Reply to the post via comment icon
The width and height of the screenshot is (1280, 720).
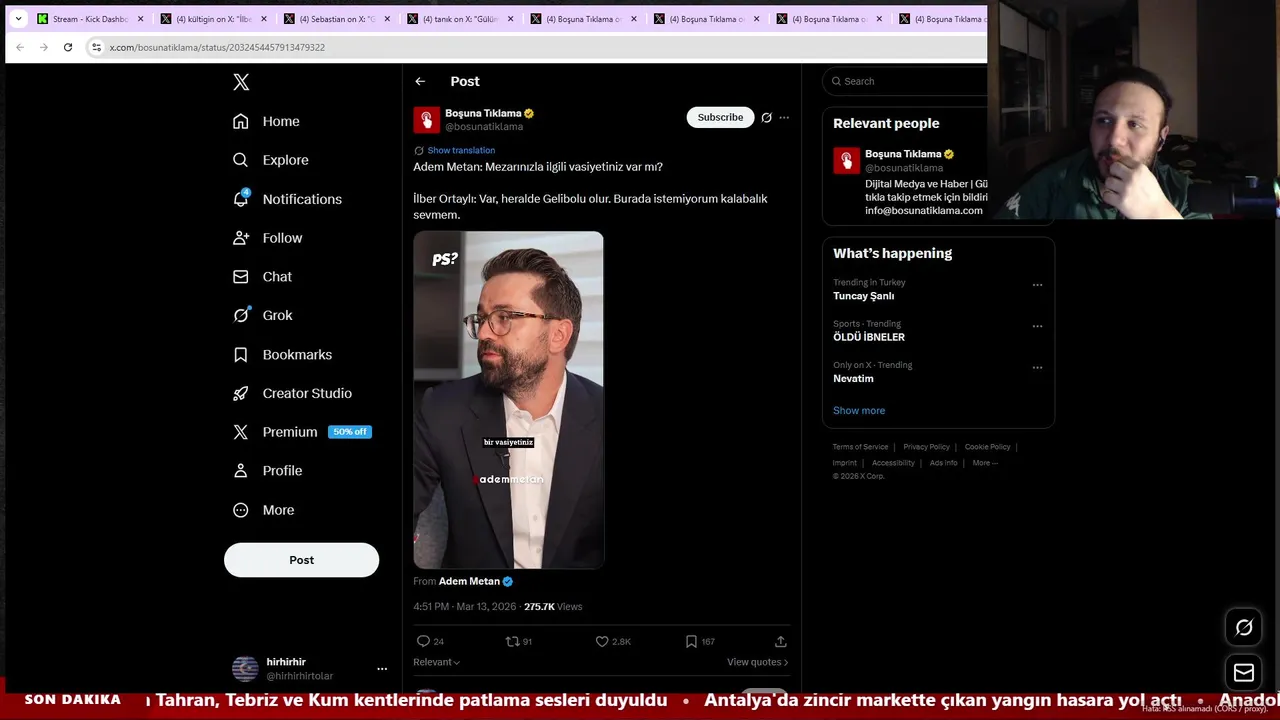[423, 641]
